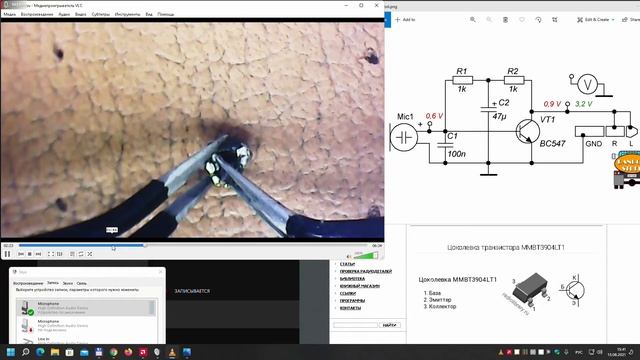Click the Share button in Photos
640x360 pixels.
coord(631,20)
